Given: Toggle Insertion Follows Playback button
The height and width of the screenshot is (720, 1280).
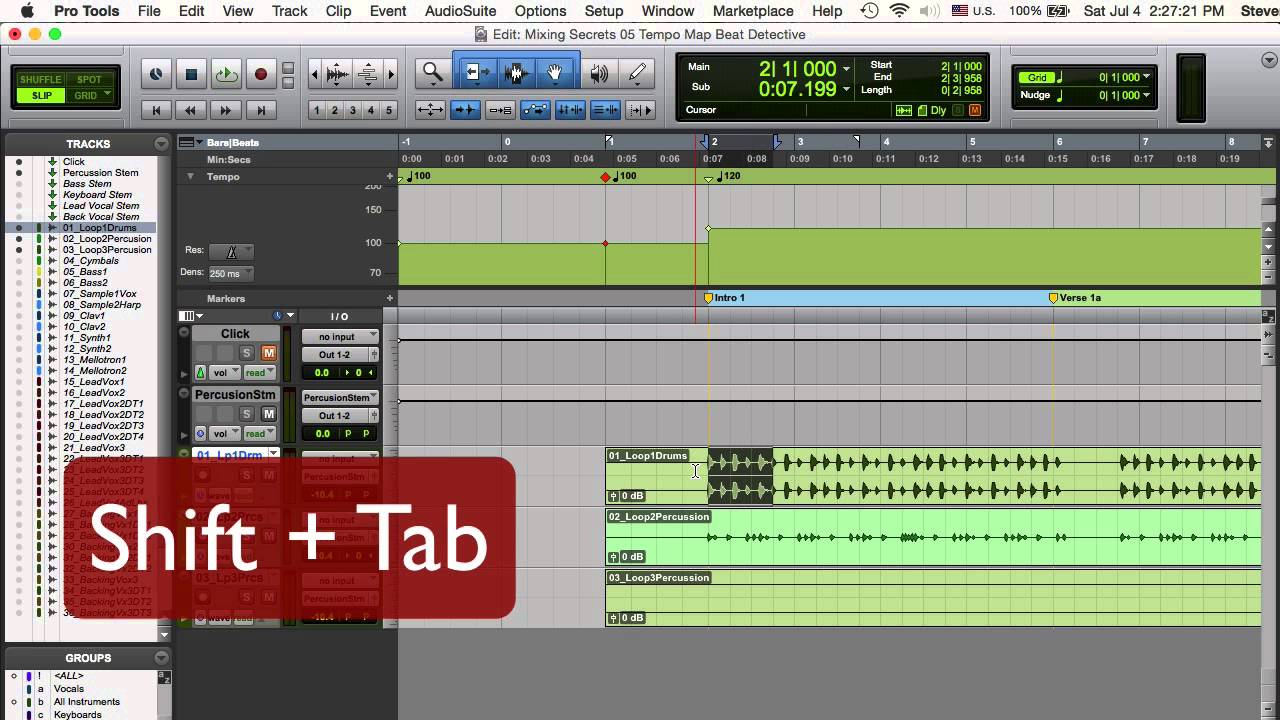Looking at the screenshot, I should tap(640, 110).
